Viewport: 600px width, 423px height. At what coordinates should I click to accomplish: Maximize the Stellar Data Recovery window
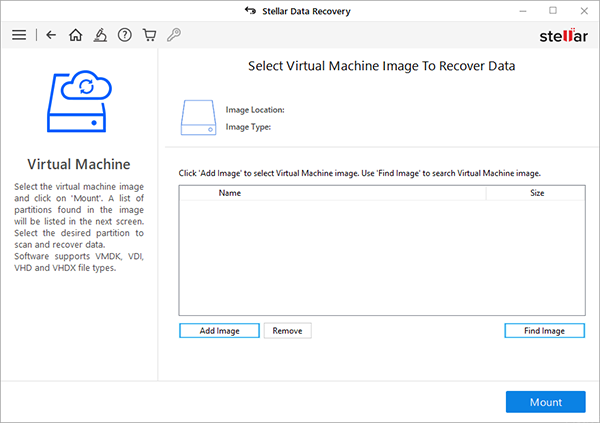click(553, 11)
